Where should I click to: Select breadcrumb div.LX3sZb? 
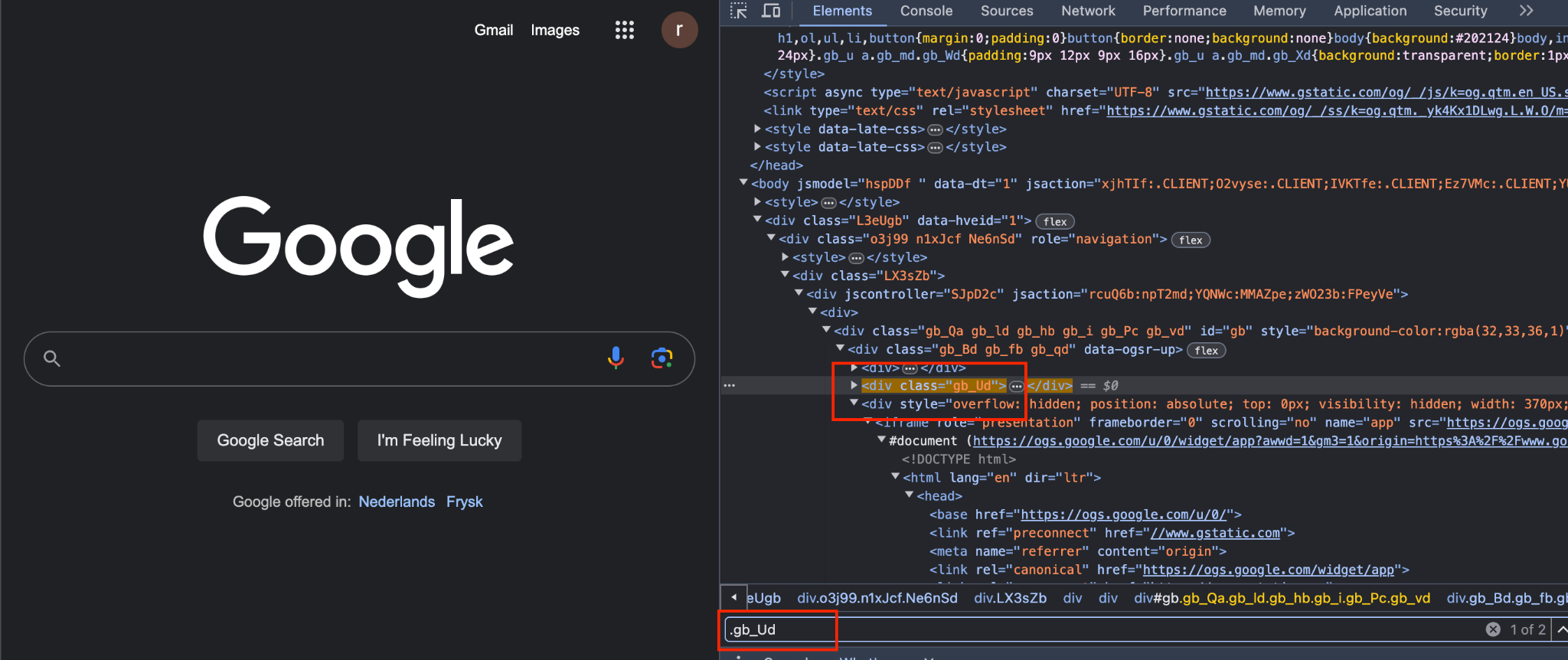(x=1010, y=598)
